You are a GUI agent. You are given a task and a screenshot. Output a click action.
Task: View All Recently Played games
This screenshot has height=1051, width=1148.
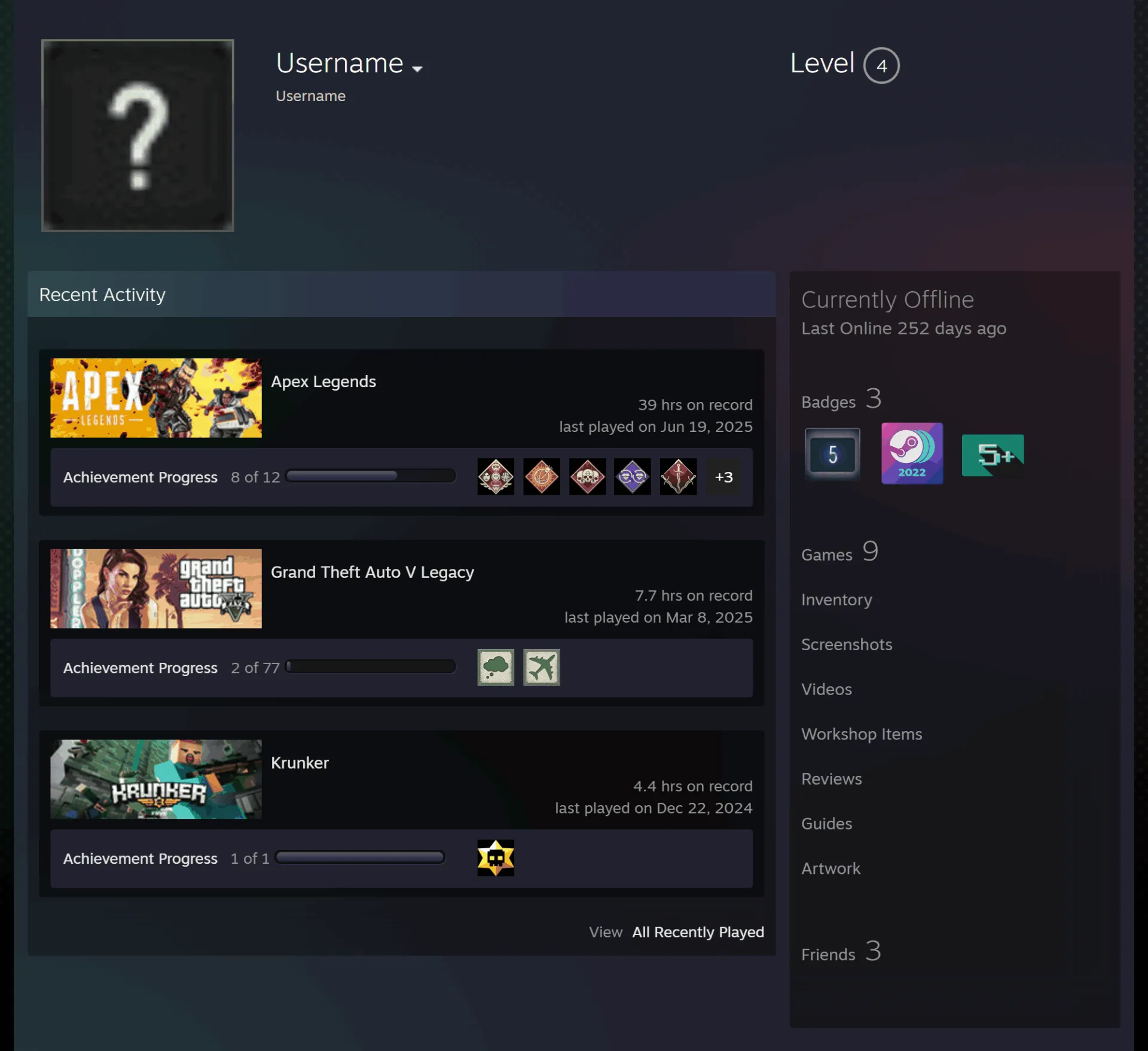click(698, 932)
